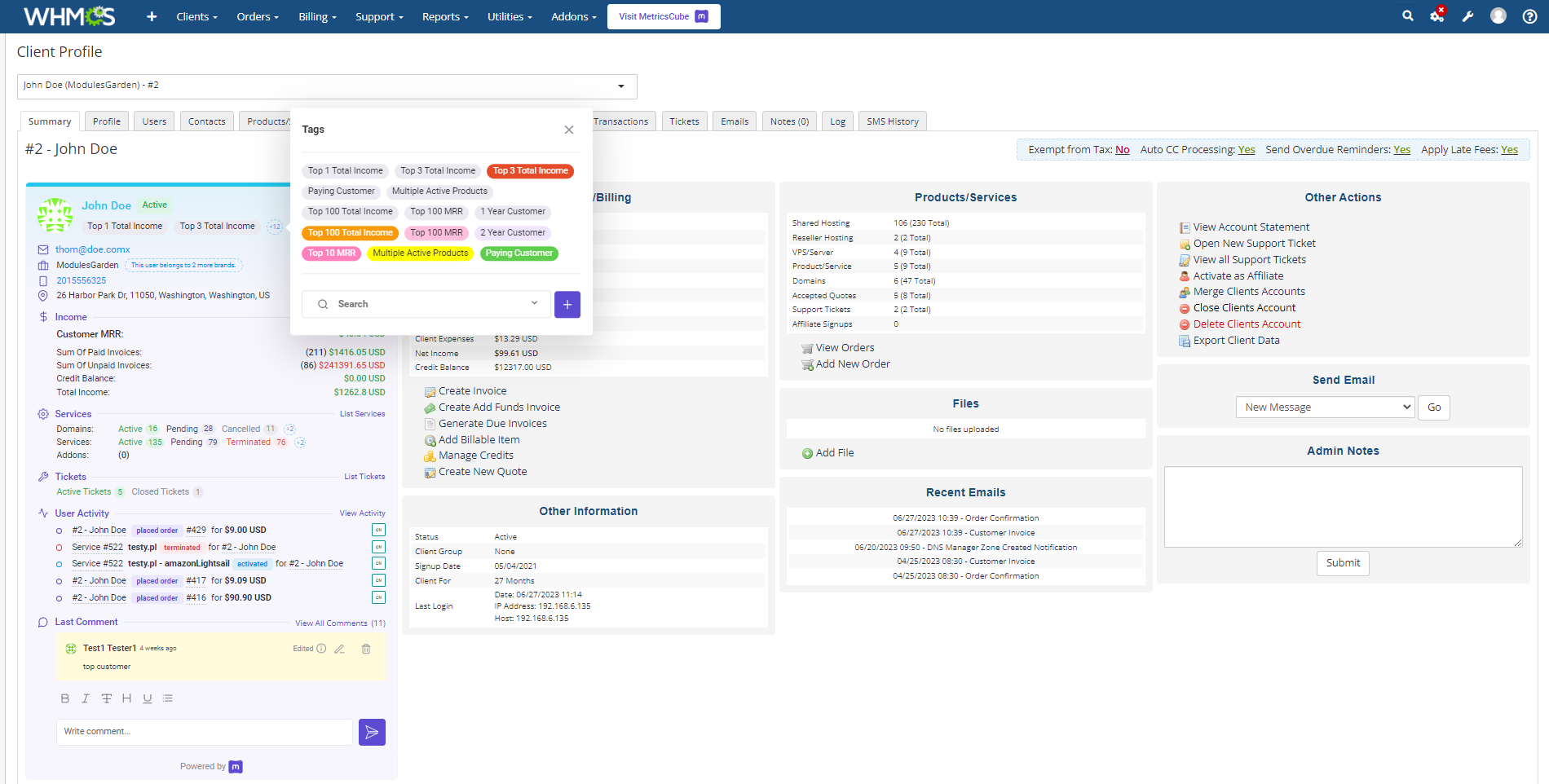Screen dimensions: 1549x784
Task: Open View Account Statement link
Action: pyautogui.click(x=1251, y=227)
